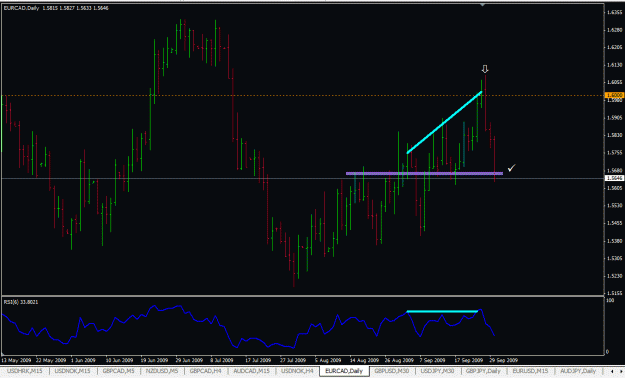Viewport: 625px width, 378px height.
Task: Open the USDNOK,M15 chart tab
Action: [x=72, y=371]
